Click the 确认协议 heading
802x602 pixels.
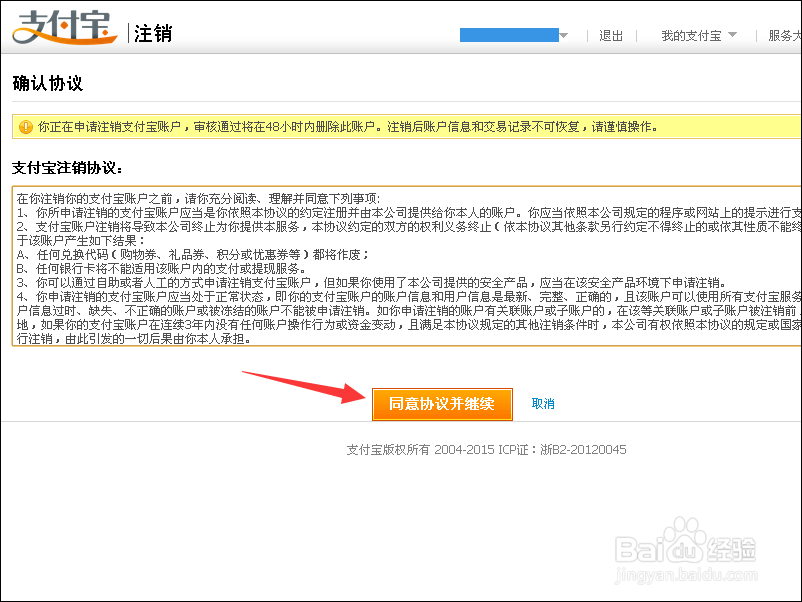click(48, 83)
